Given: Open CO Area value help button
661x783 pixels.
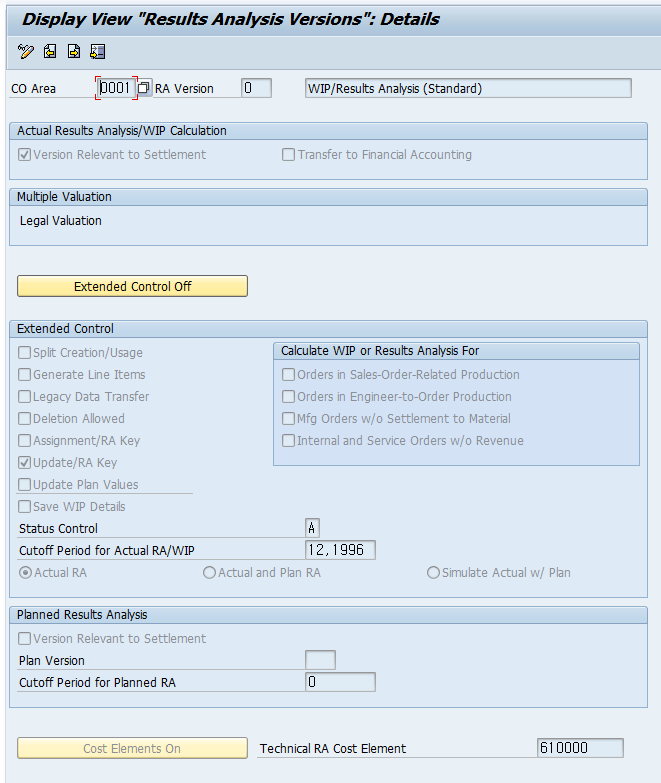Looking at the screenshot, I should point(144,88).
